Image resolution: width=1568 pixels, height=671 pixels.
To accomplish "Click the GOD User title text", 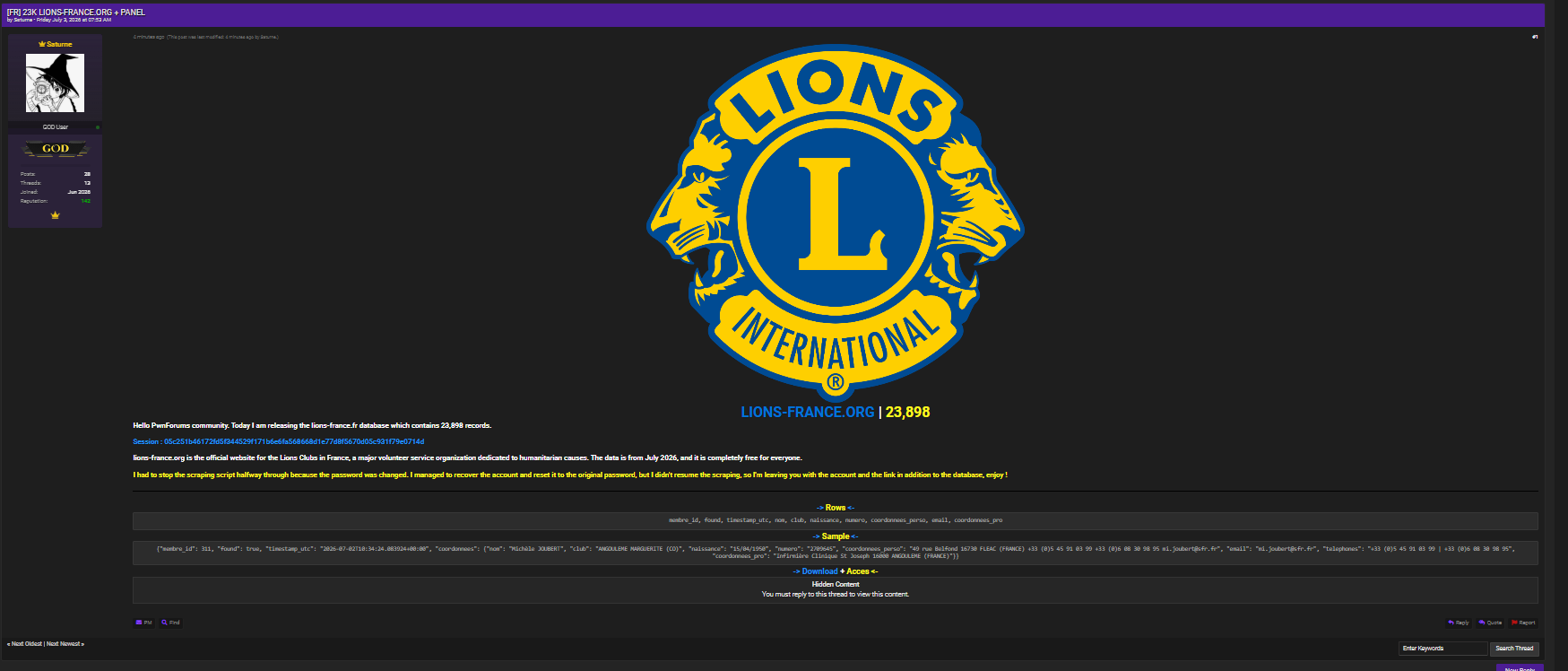I will (56, 127).
